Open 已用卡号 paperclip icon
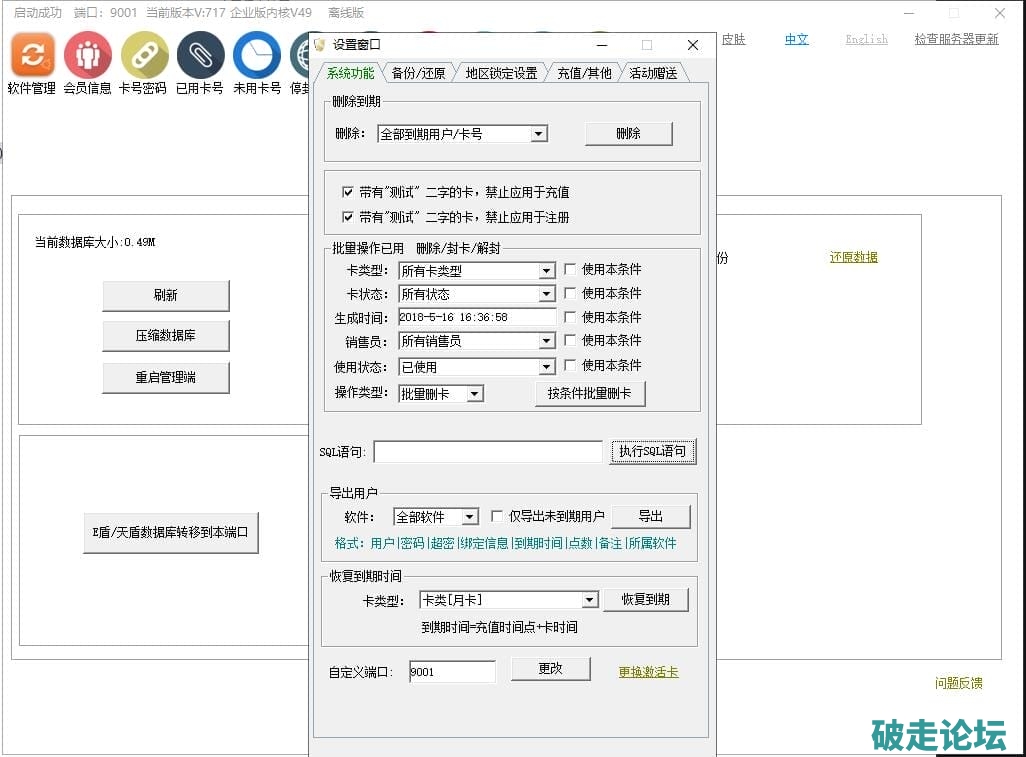Viewport: 1026px width, 757px height. (x=200, y=55)
